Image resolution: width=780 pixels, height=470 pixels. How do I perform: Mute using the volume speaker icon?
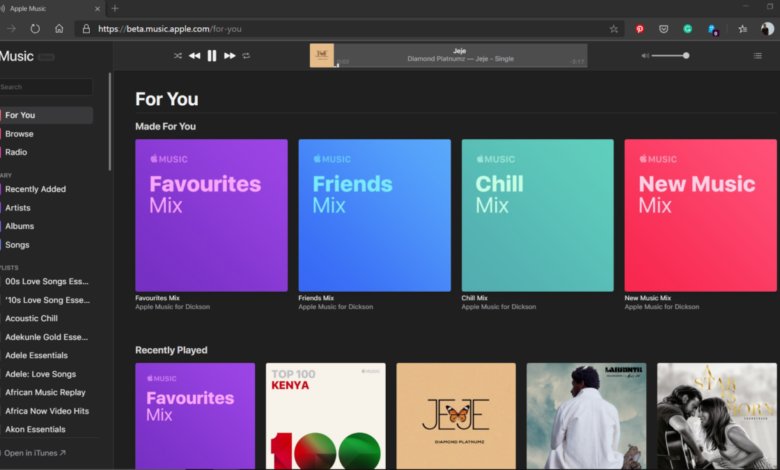(645, 56)
